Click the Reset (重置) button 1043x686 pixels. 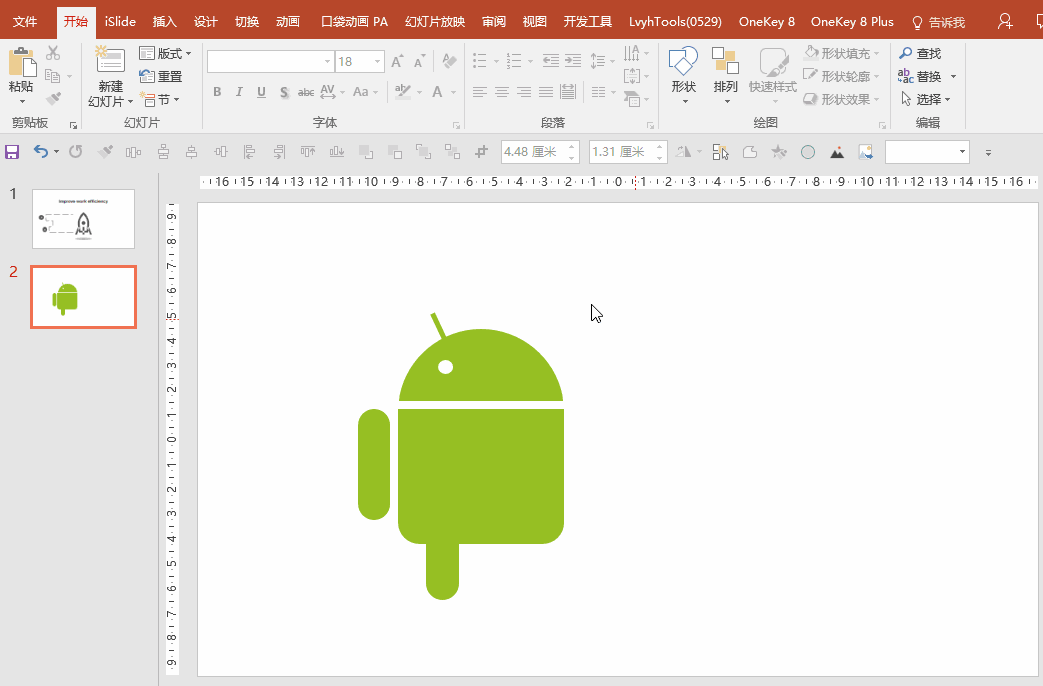point(160,77)
